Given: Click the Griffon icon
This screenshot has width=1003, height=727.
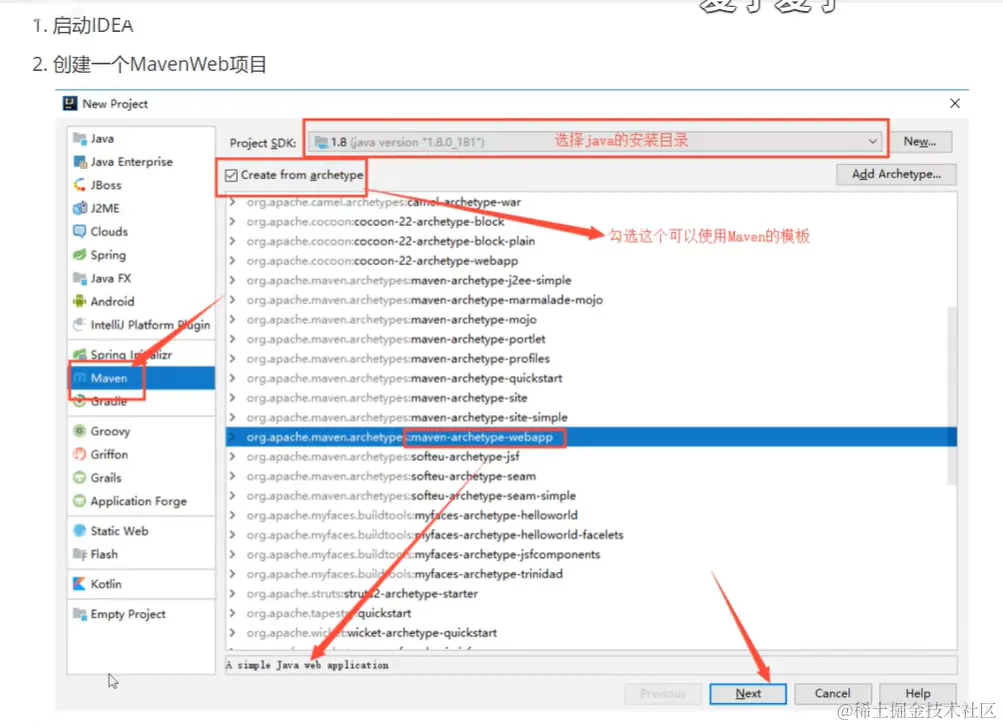Looking at the screenshot, I should point(80,454).
